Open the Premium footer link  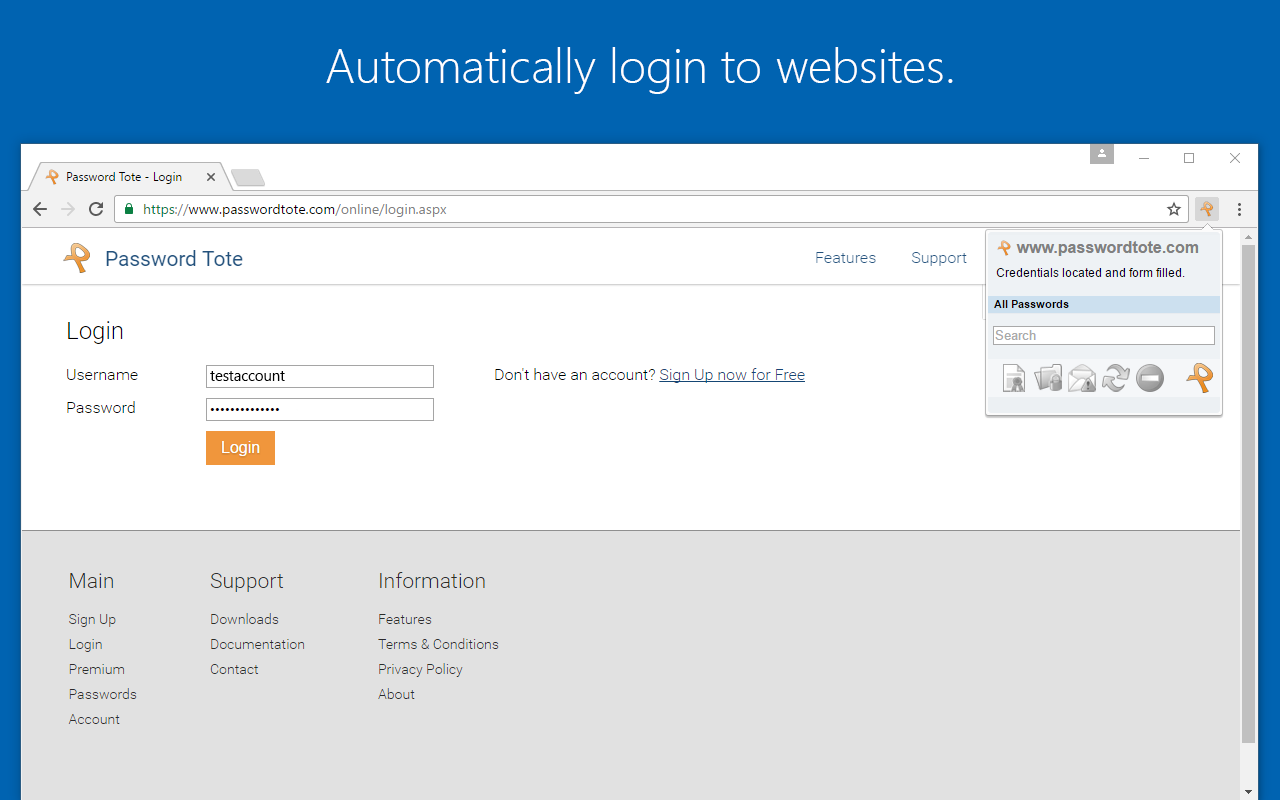click(97, 669)
